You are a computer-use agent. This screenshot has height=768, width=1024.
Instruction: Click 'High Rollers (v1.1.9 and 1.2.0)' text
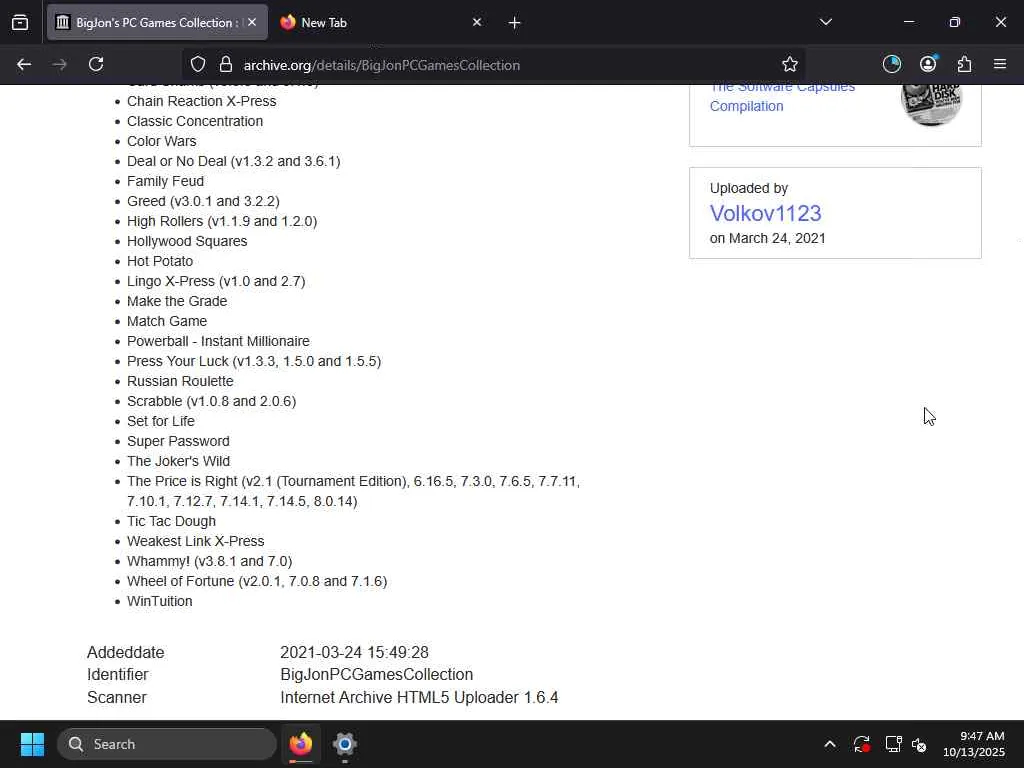222,221
